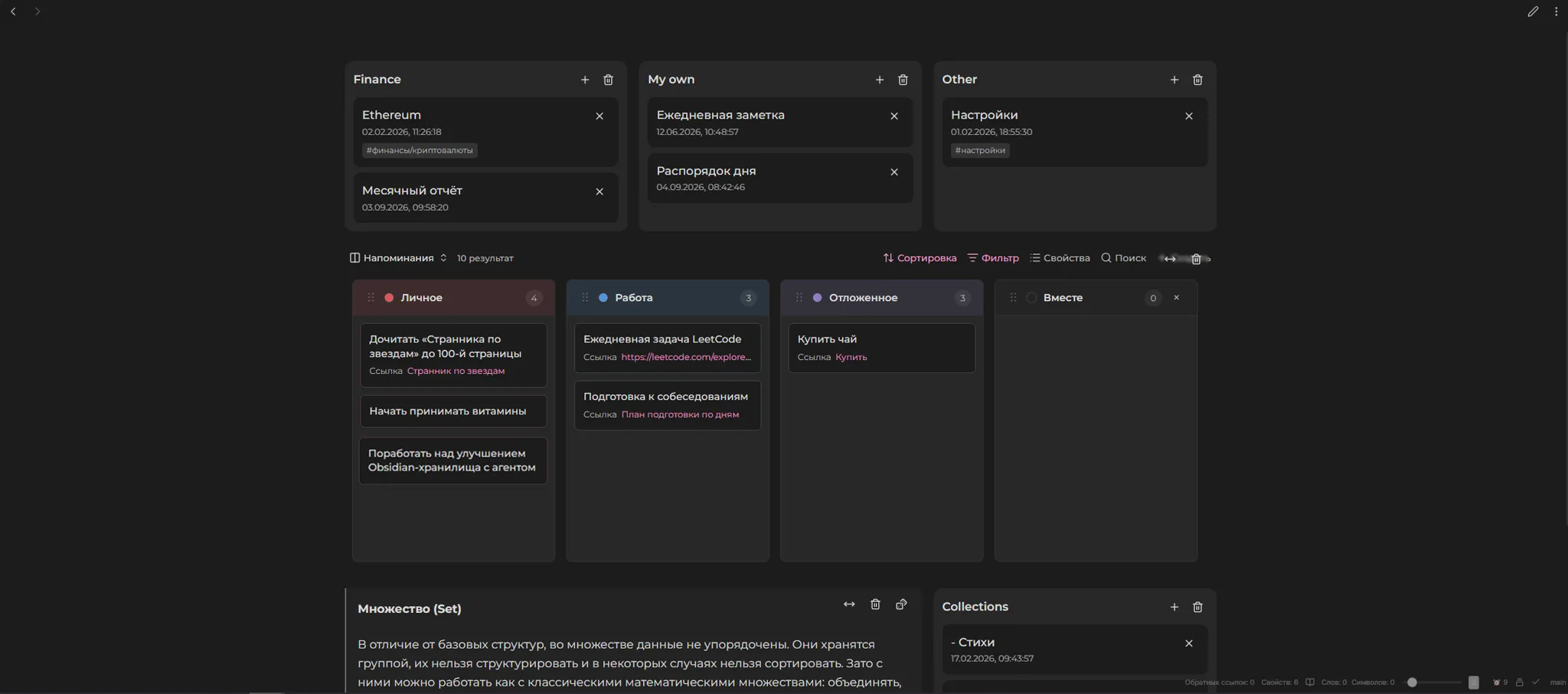This screenshot has height=694, width=1568.
Task: Delete the Other group
Action: [1197, 80]
